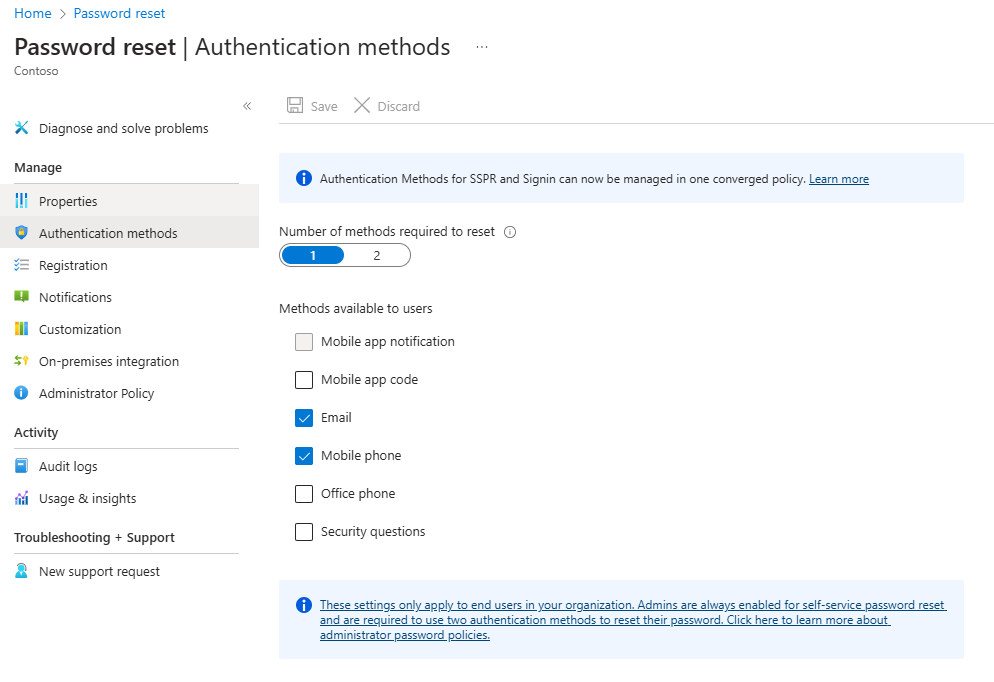Click the Audit logs book icon
This screenshot has height=682, width=994.
[x=22, y=466]
